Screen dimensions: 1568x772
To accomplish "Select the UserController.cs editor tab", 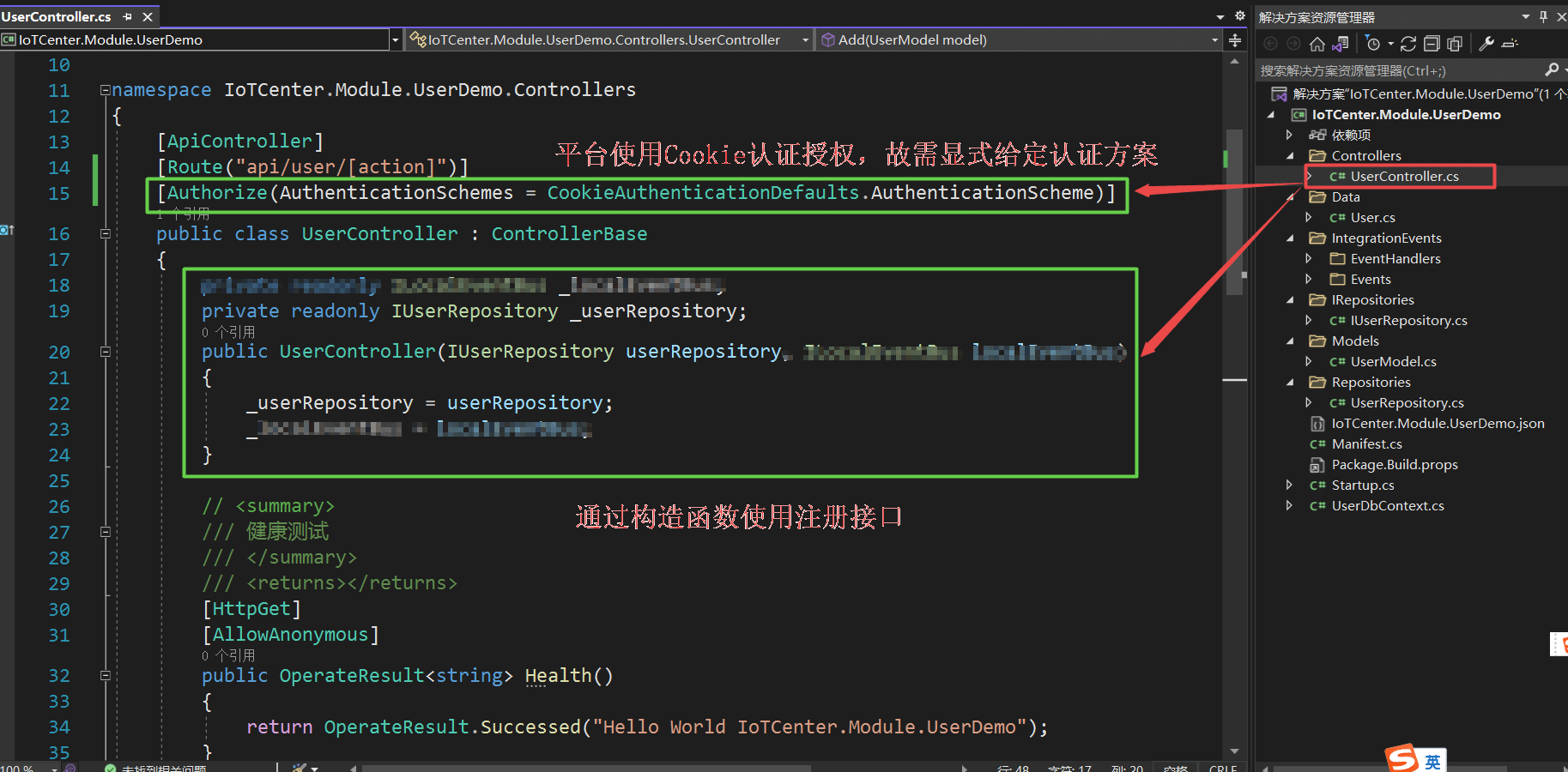I will click(x=57, y=16).
